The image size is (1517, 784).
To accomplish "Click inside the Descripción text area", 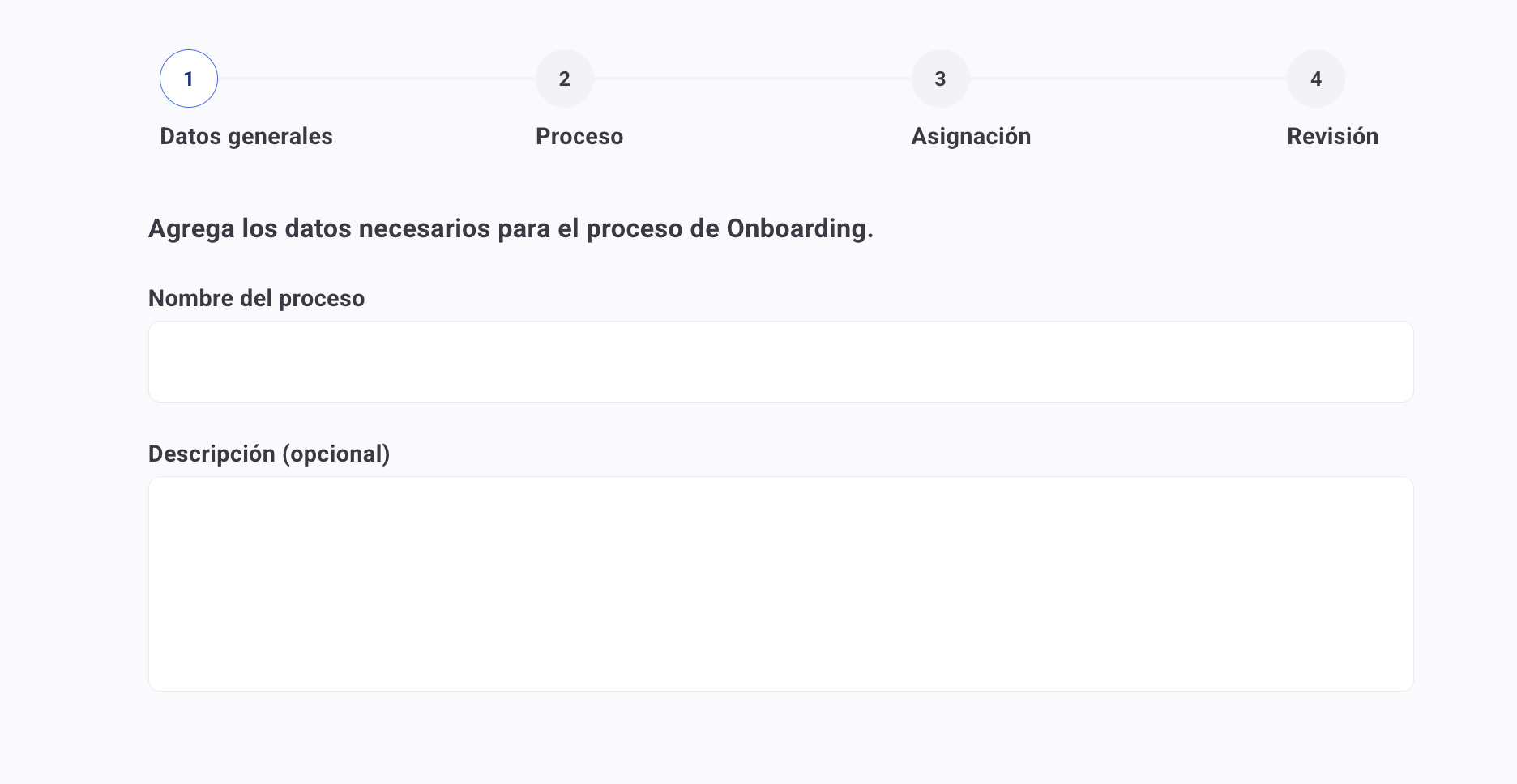I will pos(780,583).
